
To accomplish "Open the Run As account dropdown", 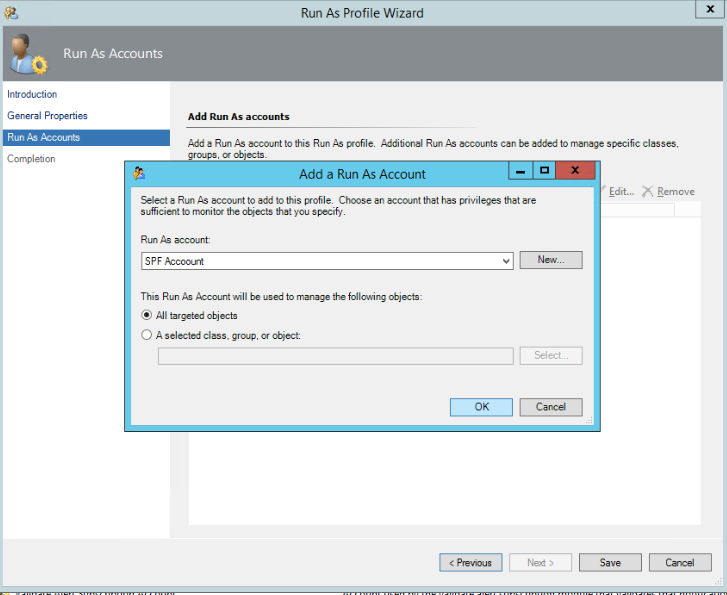I will (x=507, y=261).
